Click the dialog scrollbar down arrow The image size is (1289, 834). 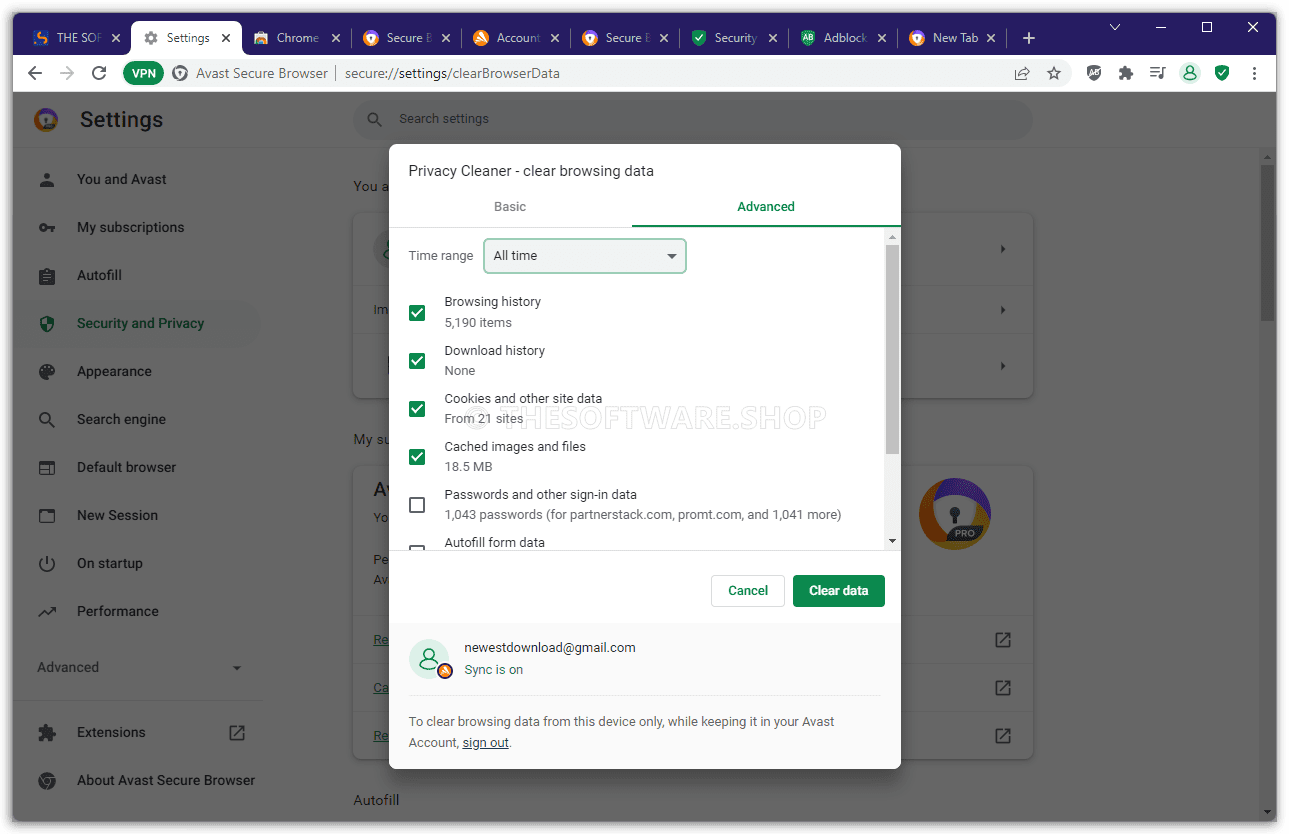point(893,541)
